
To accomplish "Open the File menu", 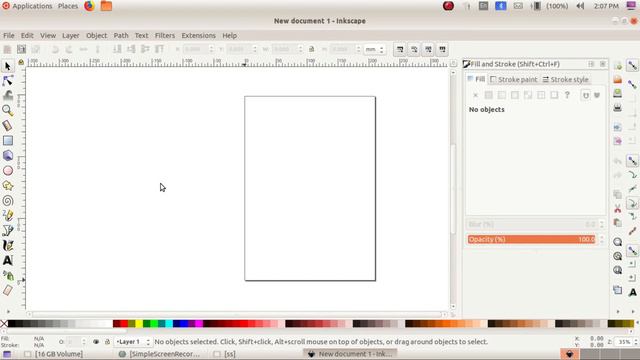I will pos(9,36).
